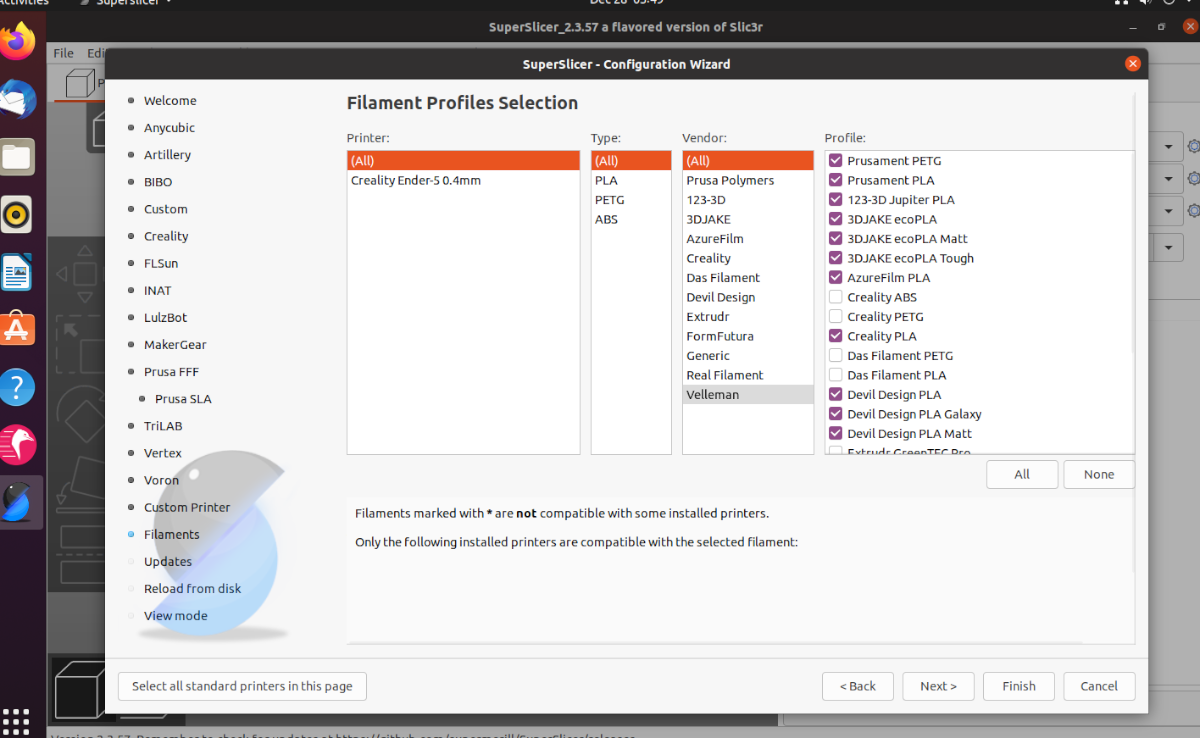Toggle Prusament PETG checkbox

(836, 160)
